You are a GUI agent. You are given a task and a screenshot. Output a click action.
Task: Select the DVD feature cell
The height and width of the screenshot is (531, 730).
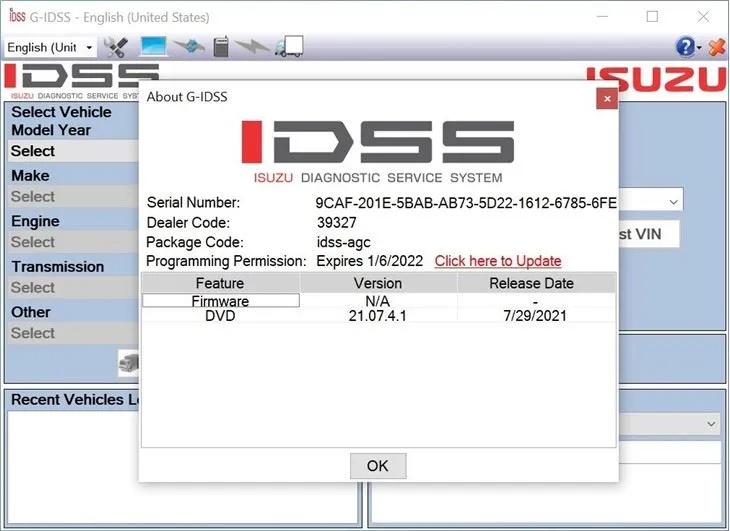[x=221, y=316]
